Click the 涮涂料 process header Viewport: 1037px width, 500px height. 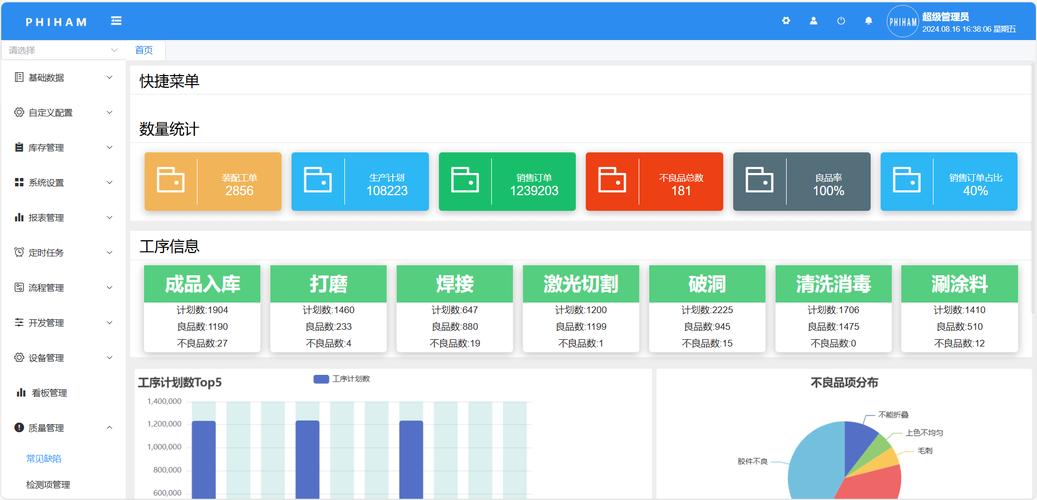(x=960, y=284)
